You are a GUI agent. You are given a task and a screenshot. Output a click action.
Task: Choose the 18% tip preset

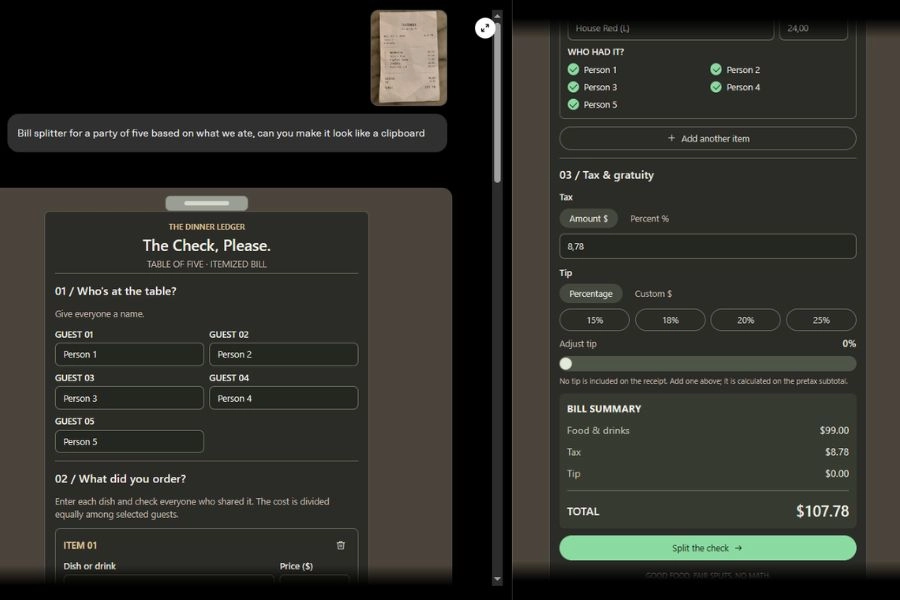pos(670,320)
